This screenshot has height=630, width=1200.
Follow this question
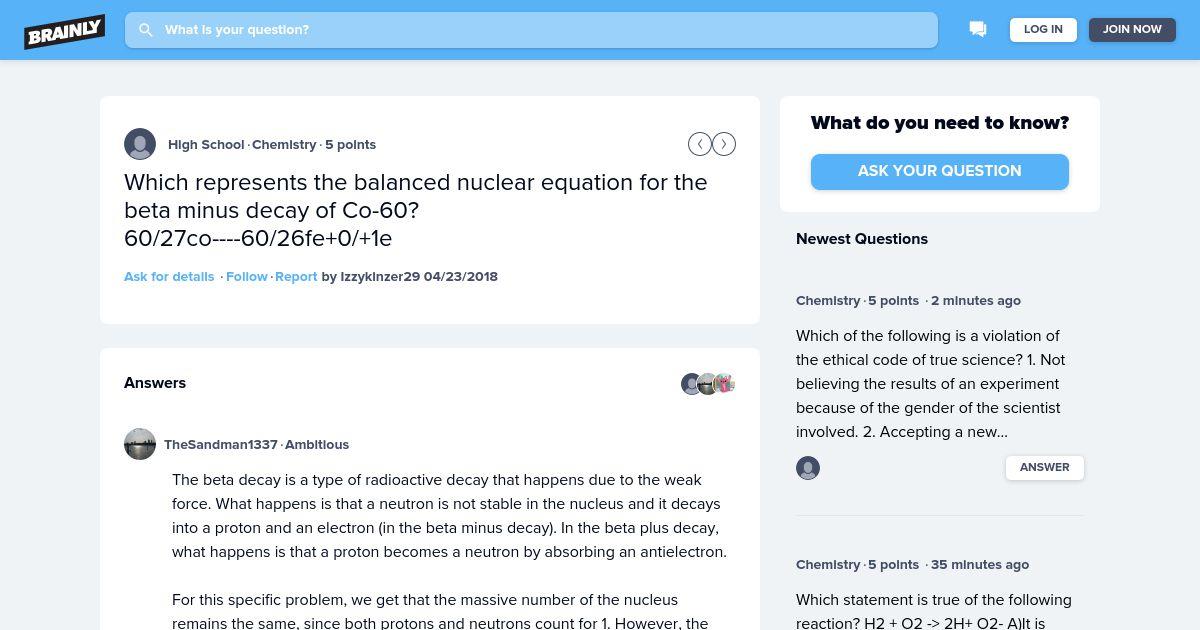pos(247,277)
